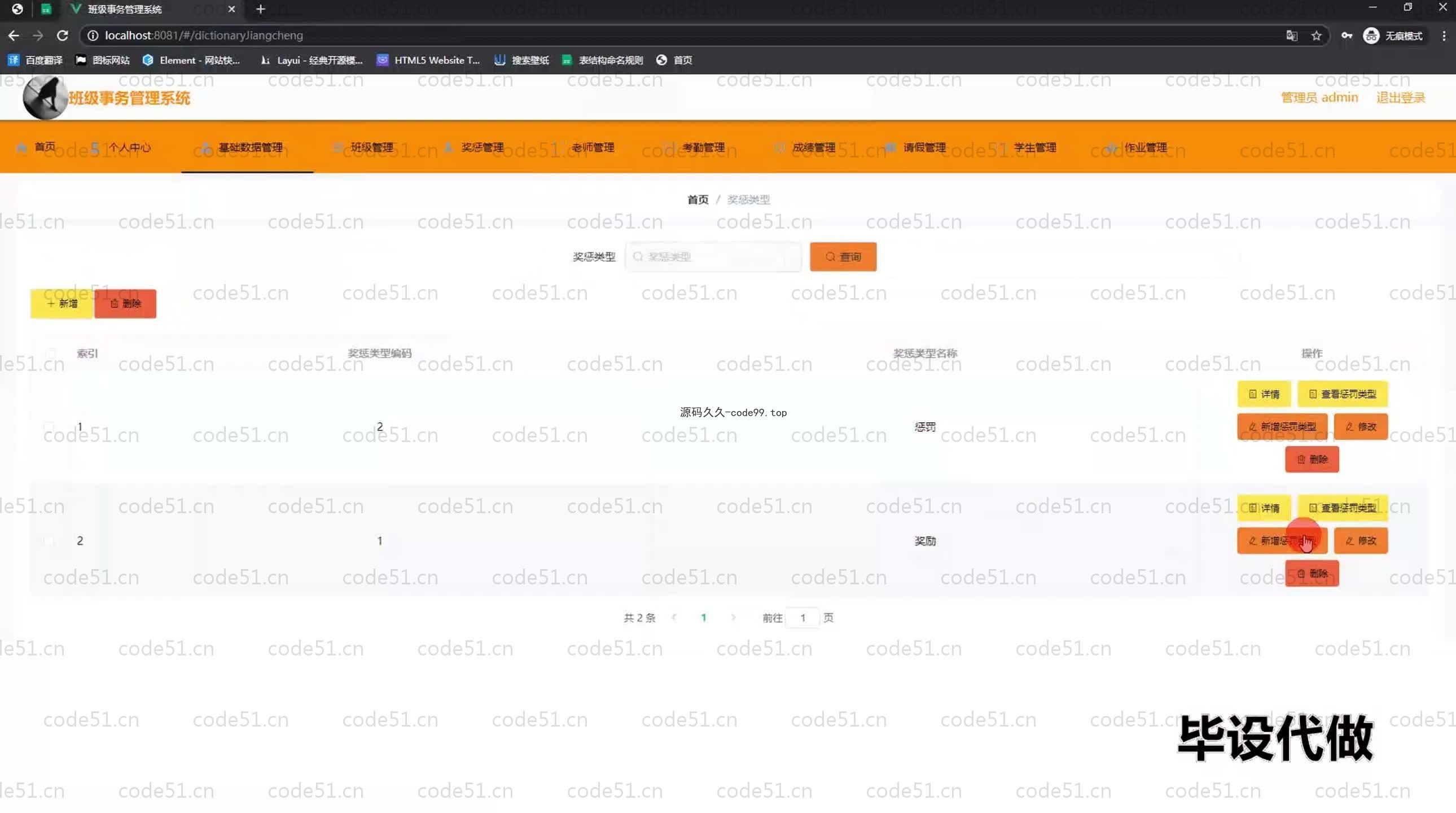Open the 个人中心 menu item
This screenshot has height=813, width=1456.
pyautogui.click(x=121, y=147)
